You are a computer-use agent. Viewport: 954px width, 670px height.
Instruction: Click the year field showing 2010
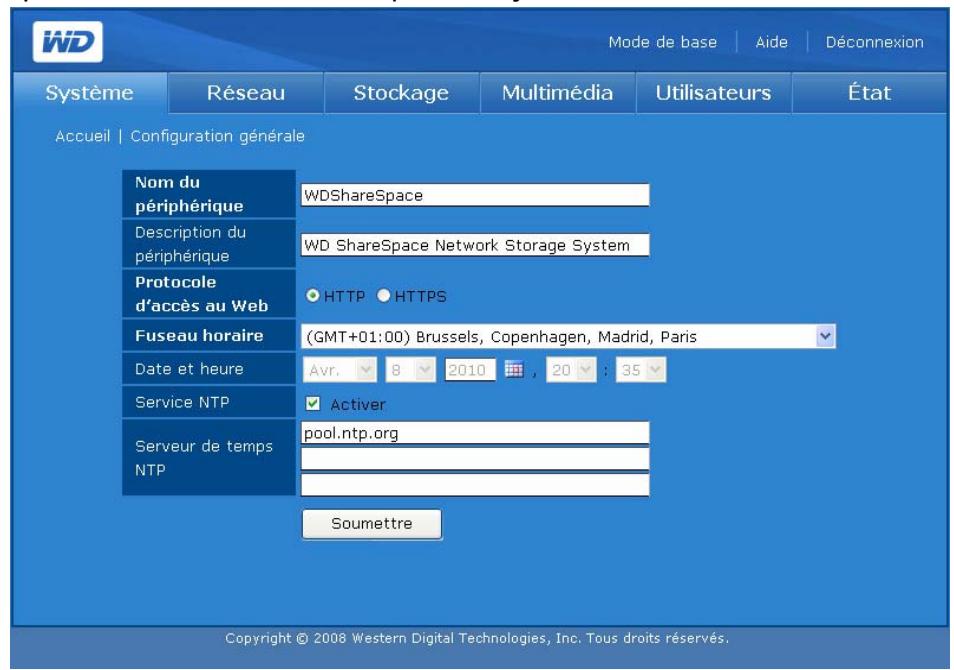470,370
